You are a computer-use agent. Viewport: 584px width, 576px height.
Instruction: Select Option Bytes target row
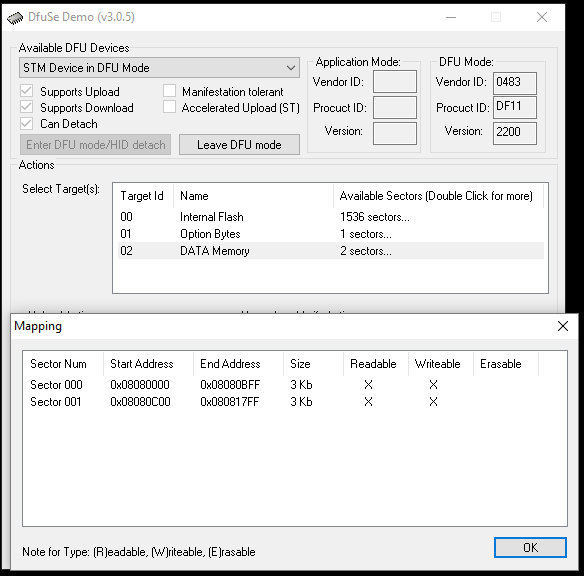(x=331, y=234)
